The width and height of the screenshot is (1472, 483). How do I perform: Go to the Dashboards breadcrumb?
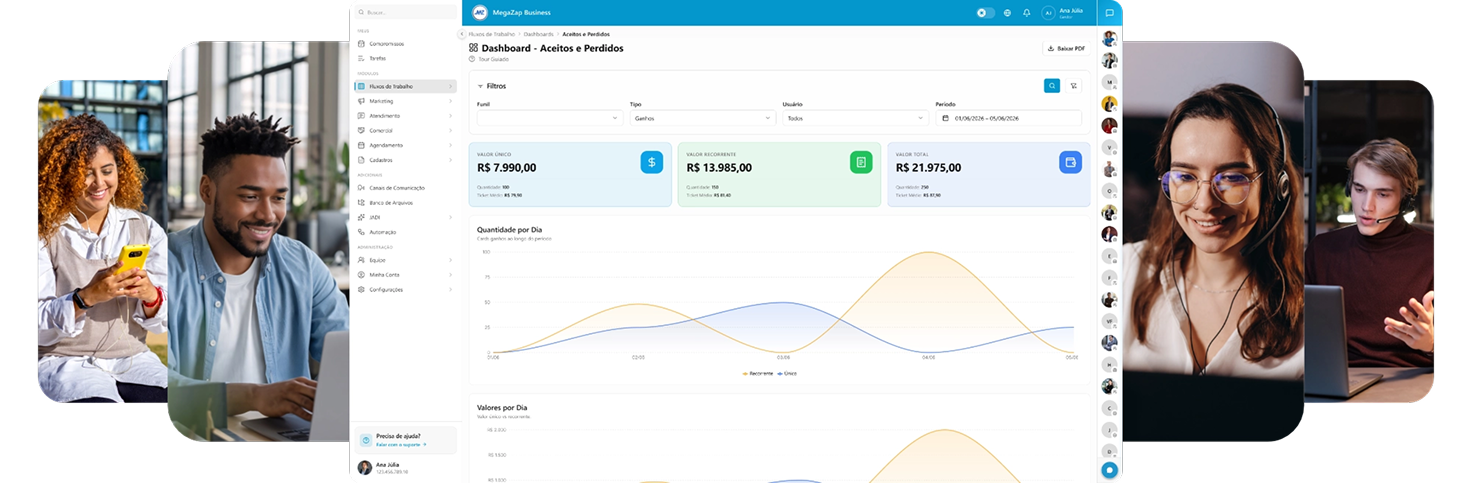tap(539, 34)
